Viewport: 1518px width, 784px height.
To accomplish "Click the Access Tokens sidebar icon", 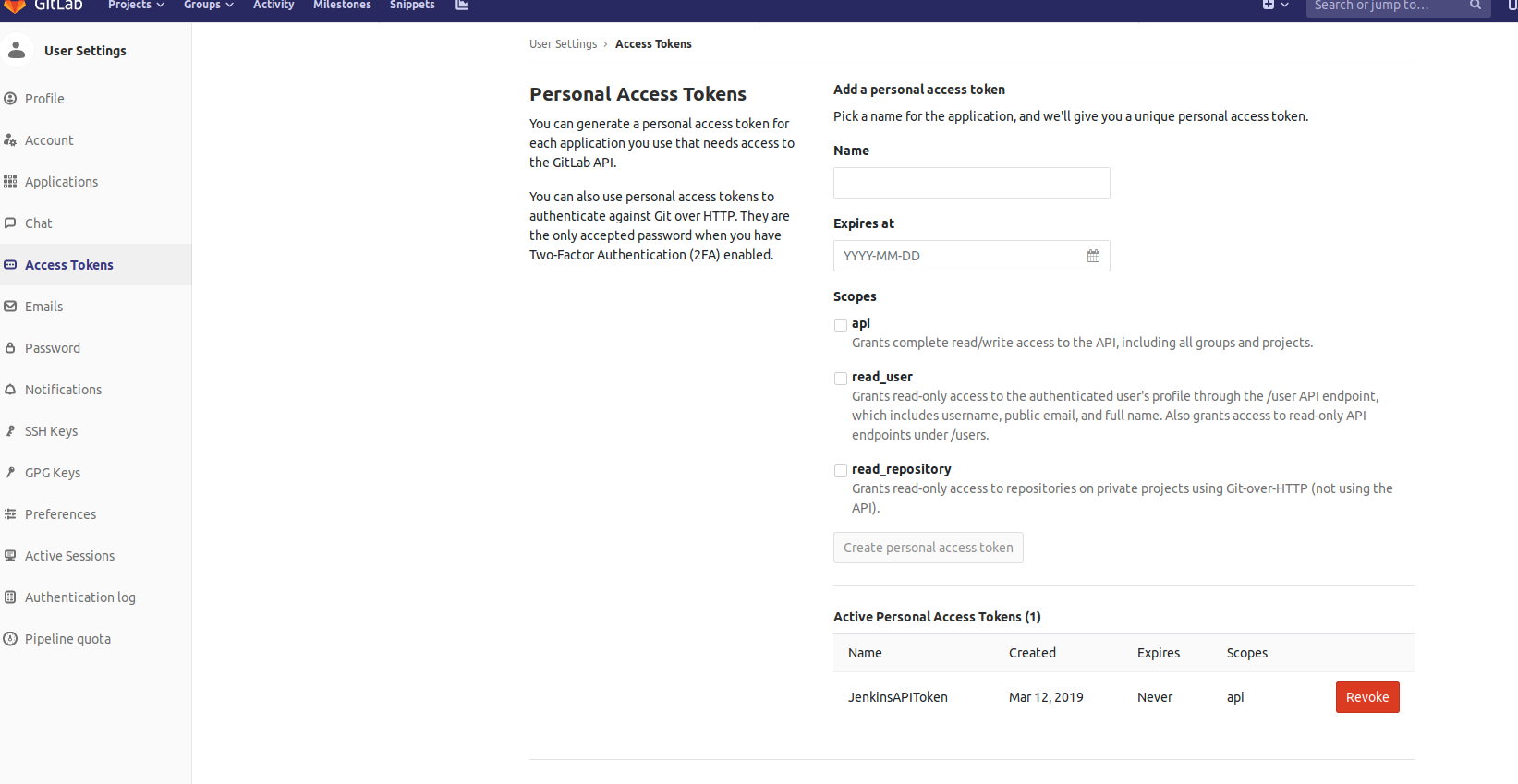I will pos(10,265).
